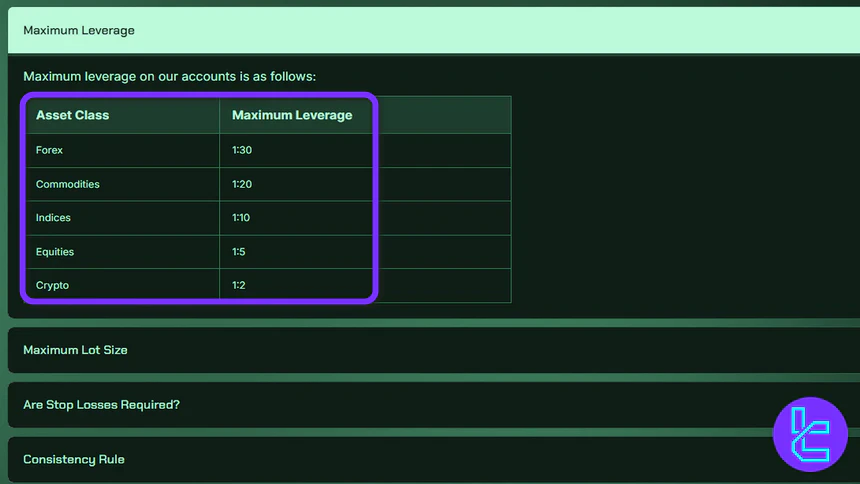The height and width of the screenshot is (484, 860).
Task: Select the Forex row label
Action: pyautogui.click(x=49, y=150)
